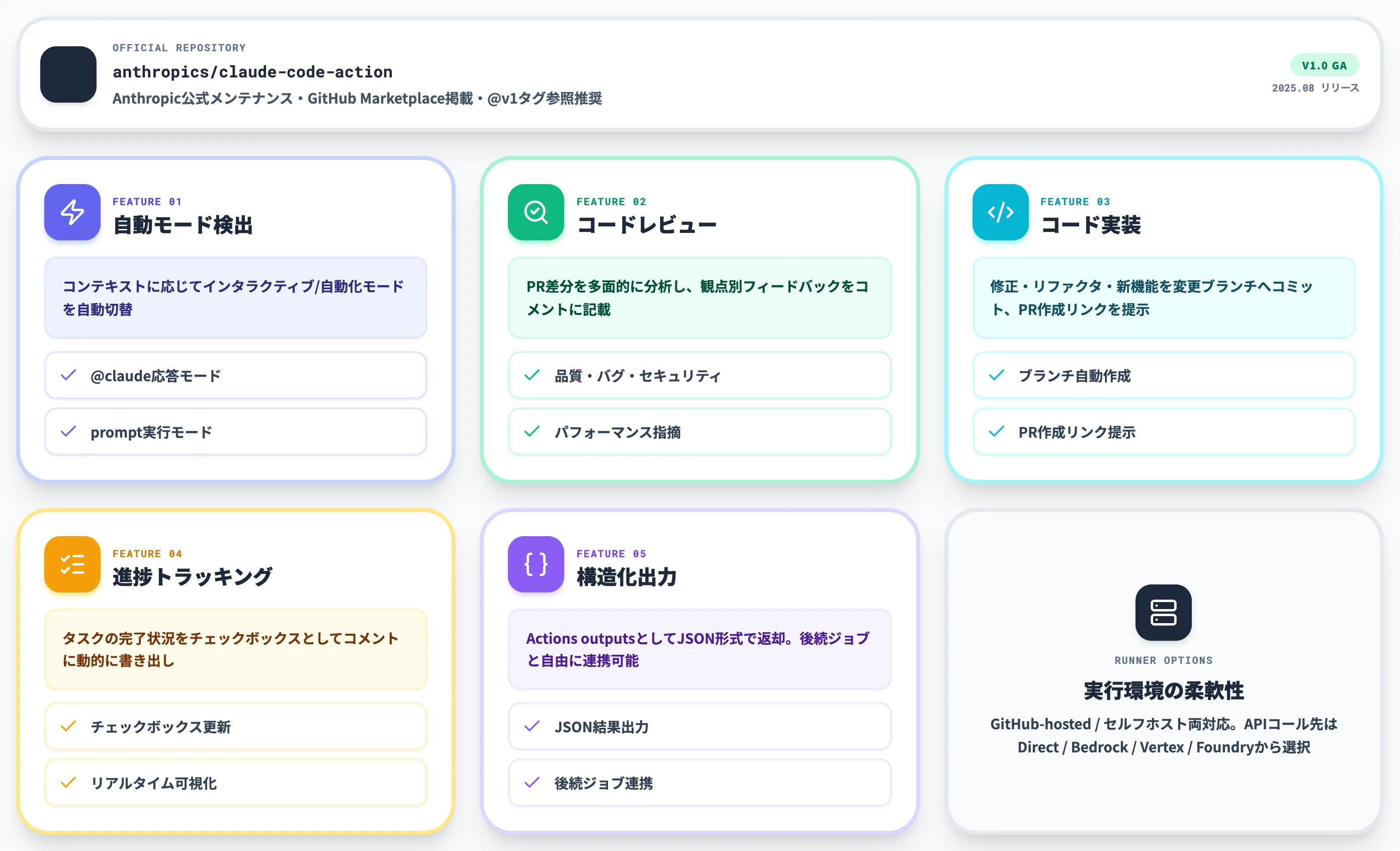This screenshot has height=851, width=1400.
Task: Select the PR作成リンク提示 row
Action: (x=1164, y=432)
